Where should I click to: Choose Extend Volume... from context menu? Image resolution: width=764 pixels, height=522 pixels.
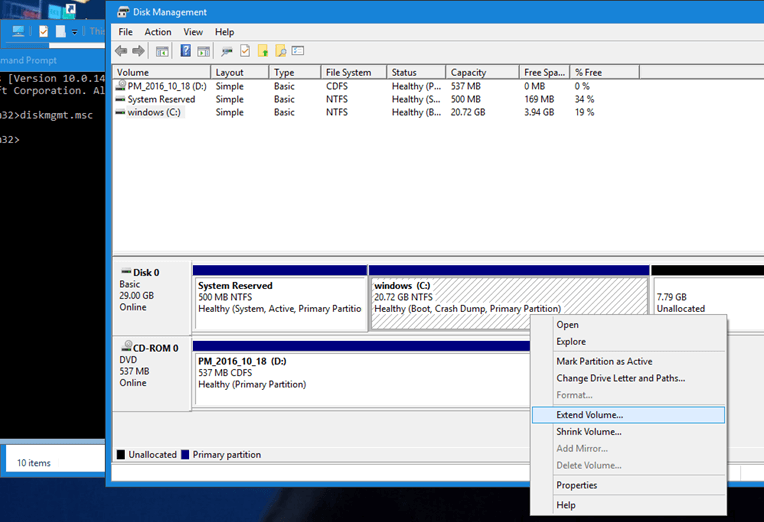[589, 414]
